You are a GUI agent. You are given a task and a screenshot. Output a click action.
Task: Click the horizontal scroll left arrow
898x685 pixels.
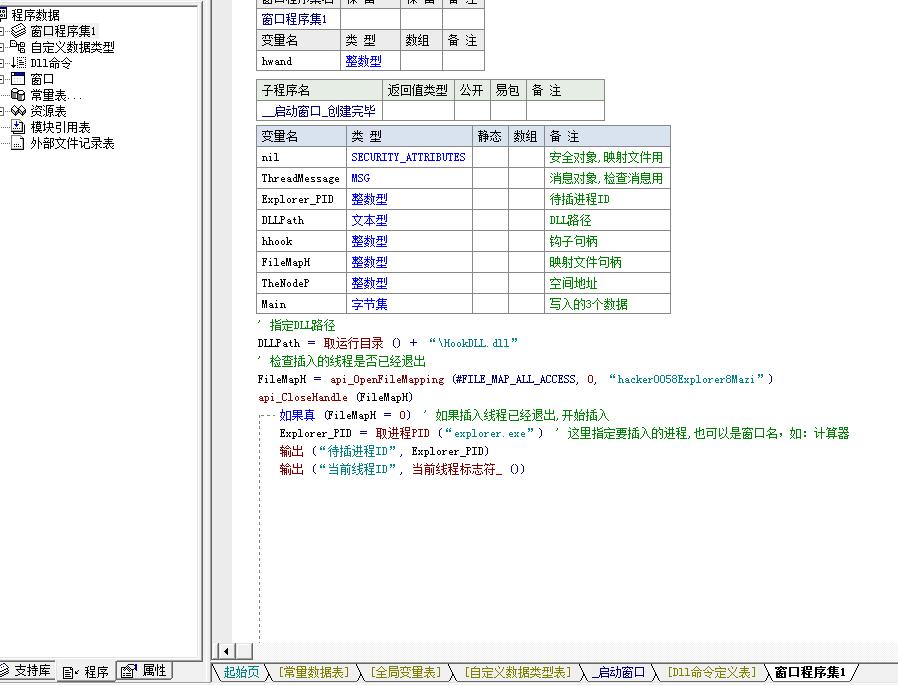pos(227,651)
